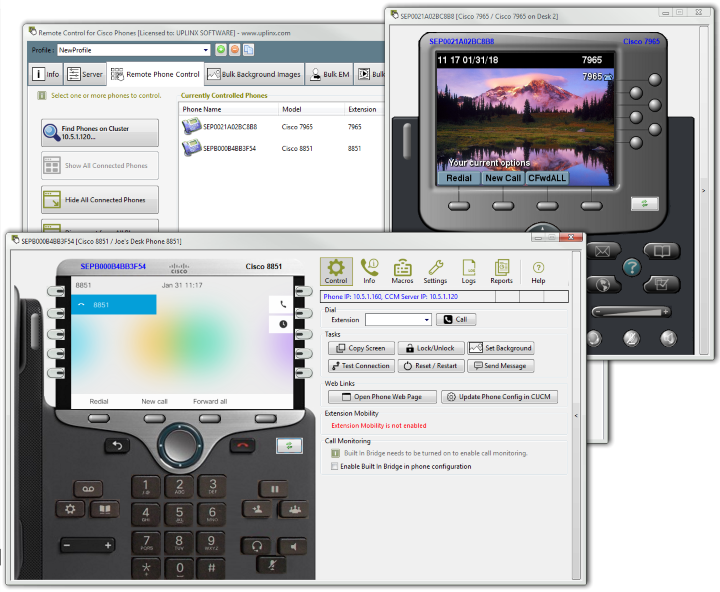Click the headset key on 8851 phone
720x592 pixels.
257,546
